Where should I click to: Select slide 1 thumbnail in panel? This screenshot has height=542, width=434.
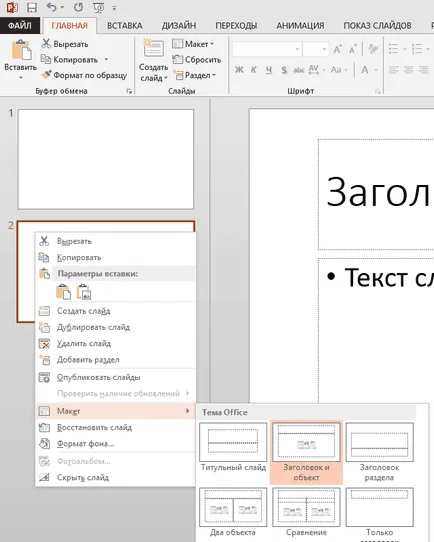tap(106, 159)
